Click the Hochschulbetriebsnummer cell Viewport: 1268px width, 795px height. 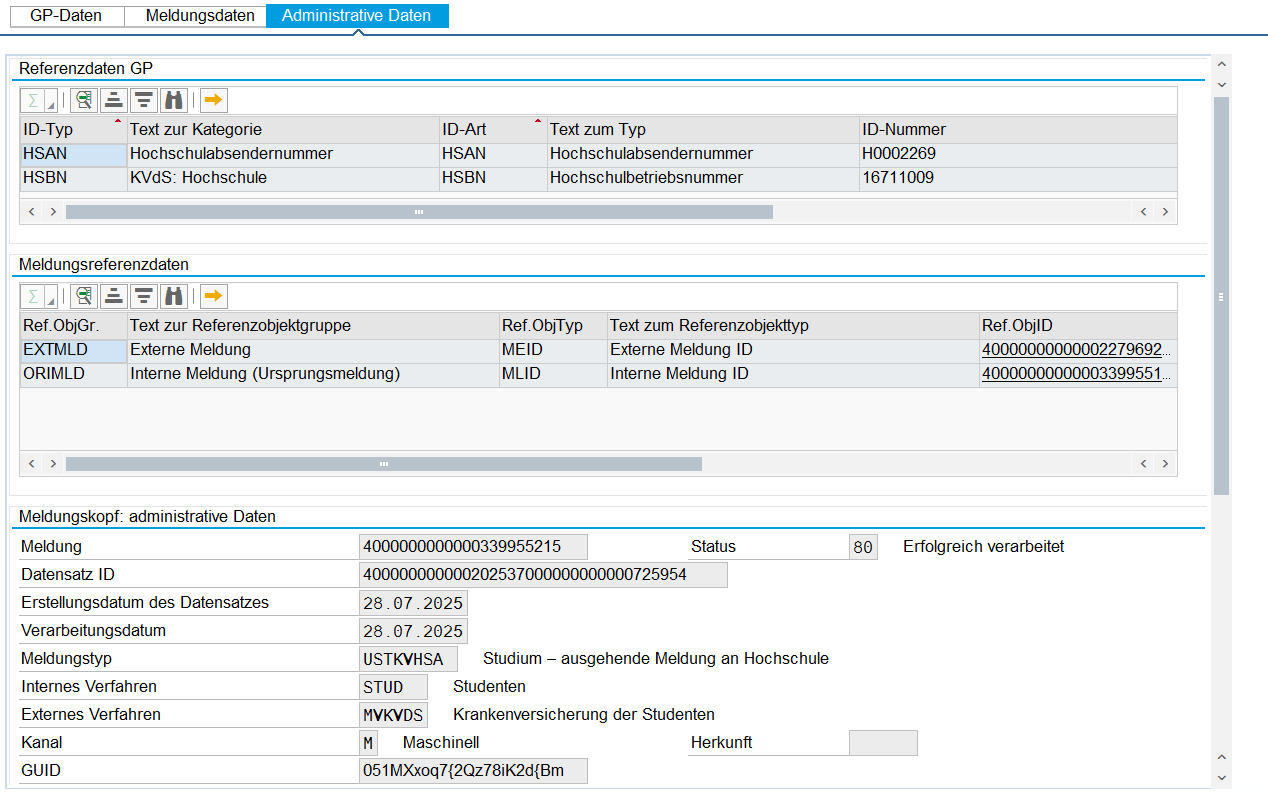(x=703, y=178)
